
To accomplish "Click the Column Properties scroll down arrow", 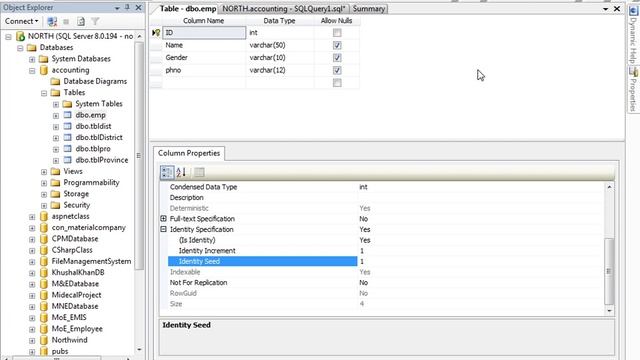I will pyautogui.click(x=609, y=311).
